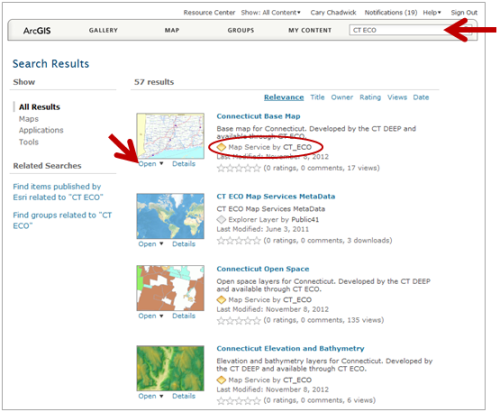Click Sign Out
This screenshot has height=412, width=500.
pos(464,13)
